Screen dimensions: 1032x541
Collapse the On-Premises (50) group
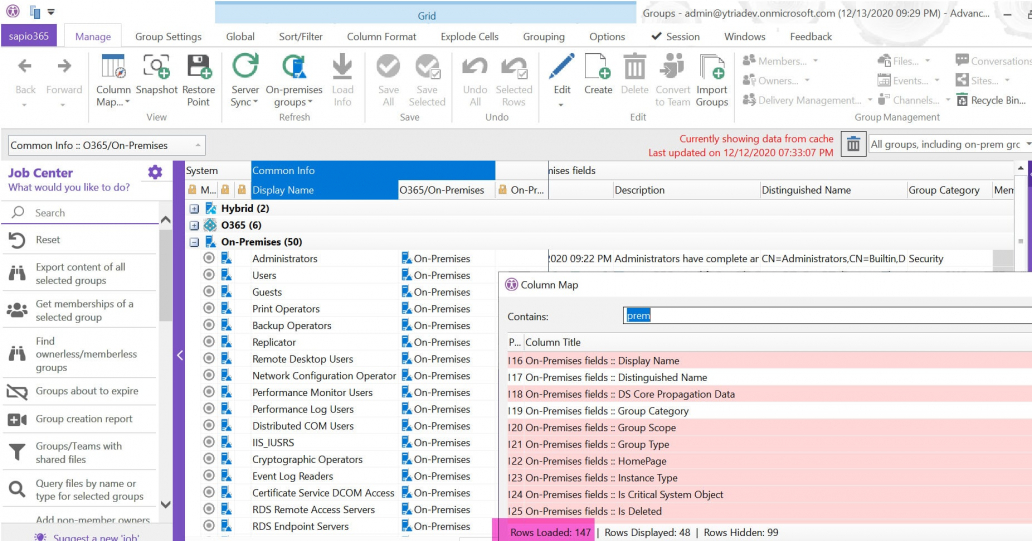click(x=194, y=242)
